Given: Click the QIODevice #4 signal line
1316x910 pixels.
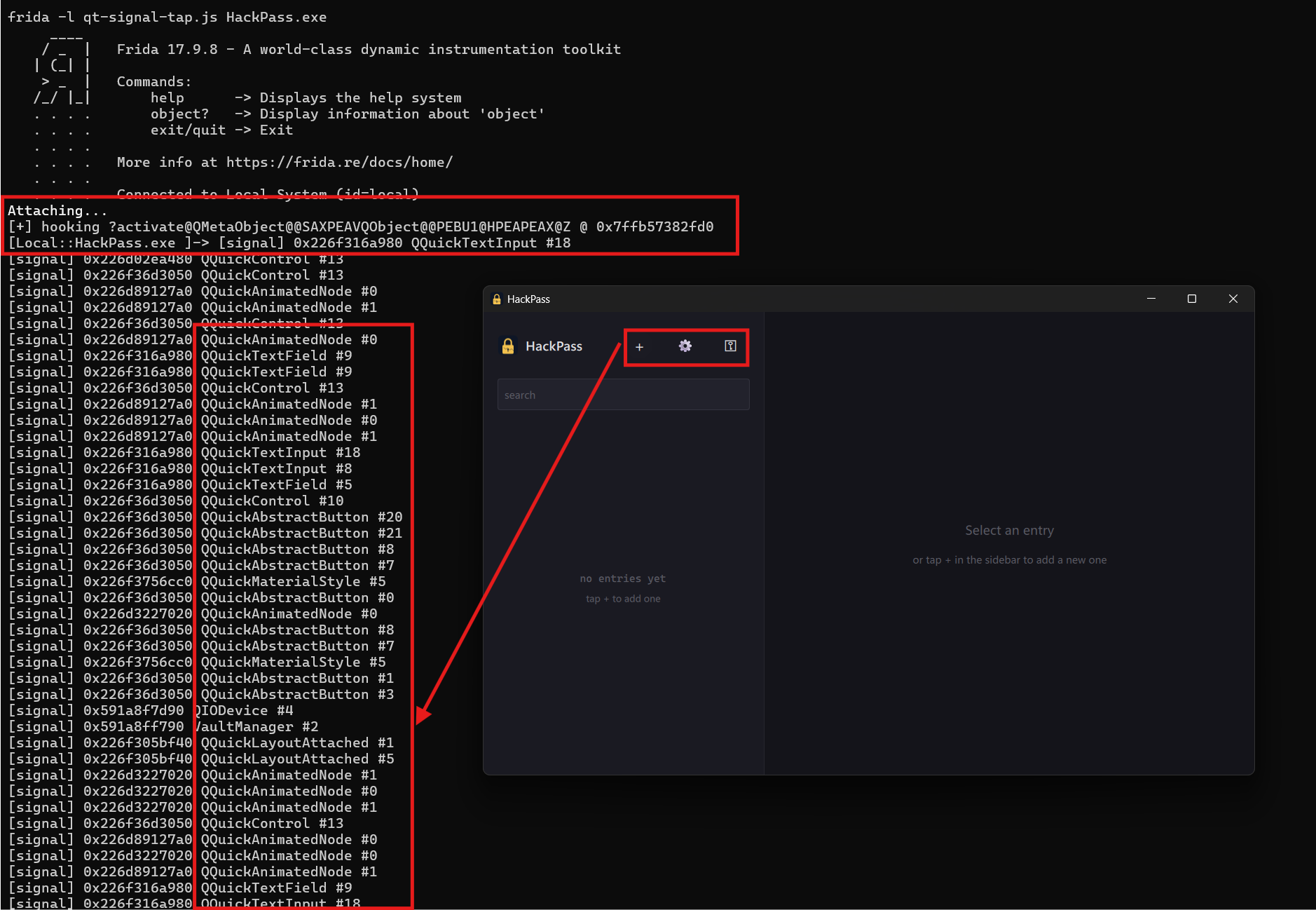Looking at the screenshot, I should click(151, 711).
